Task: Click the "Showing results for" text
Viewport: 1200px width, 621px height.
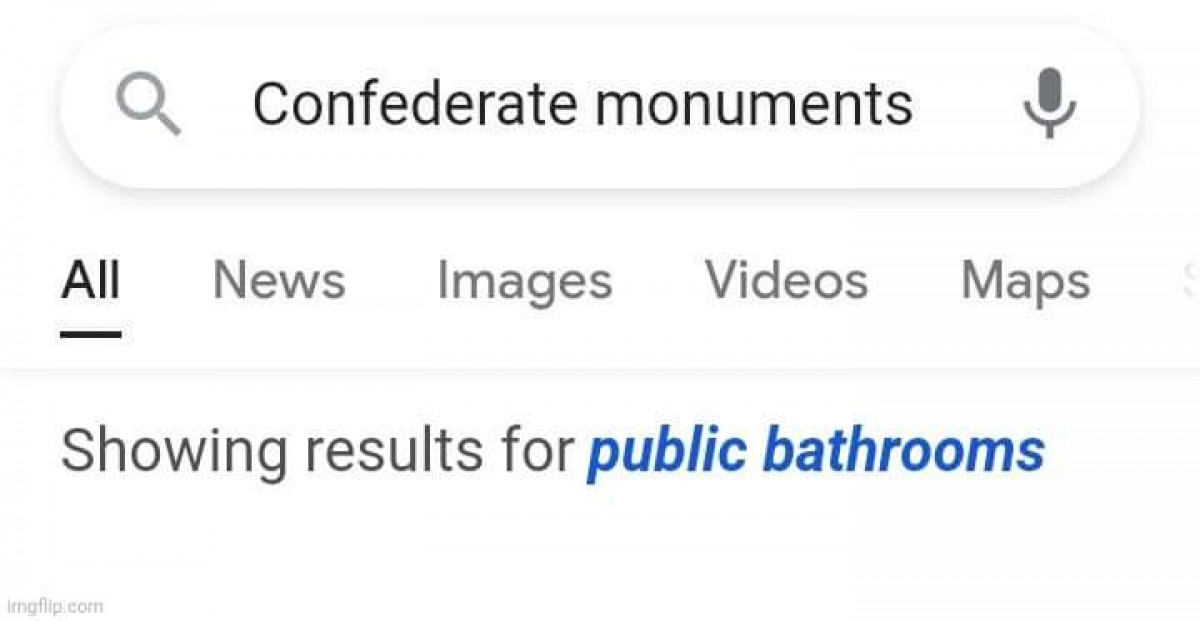Action: pyautogui.click(x=318, y=451)
